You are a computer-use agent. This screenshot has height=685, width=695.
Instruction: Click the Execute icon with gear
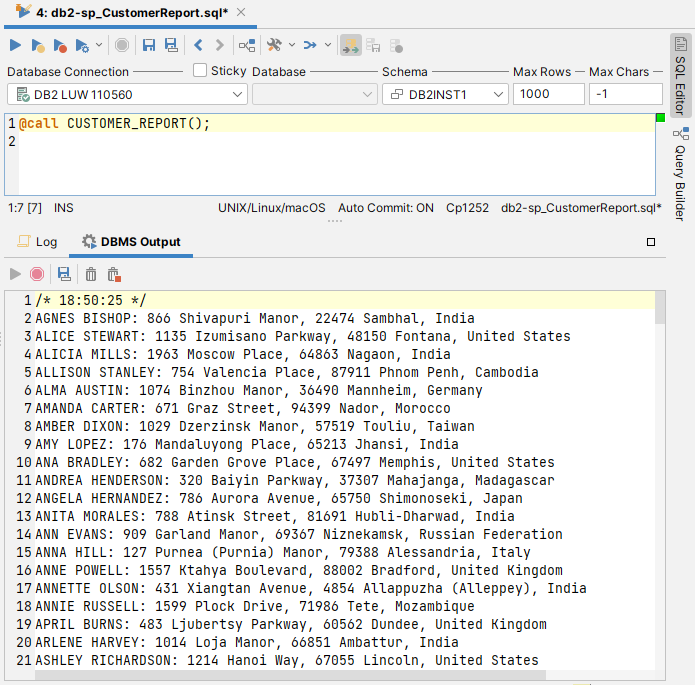(x=82, y=46)
